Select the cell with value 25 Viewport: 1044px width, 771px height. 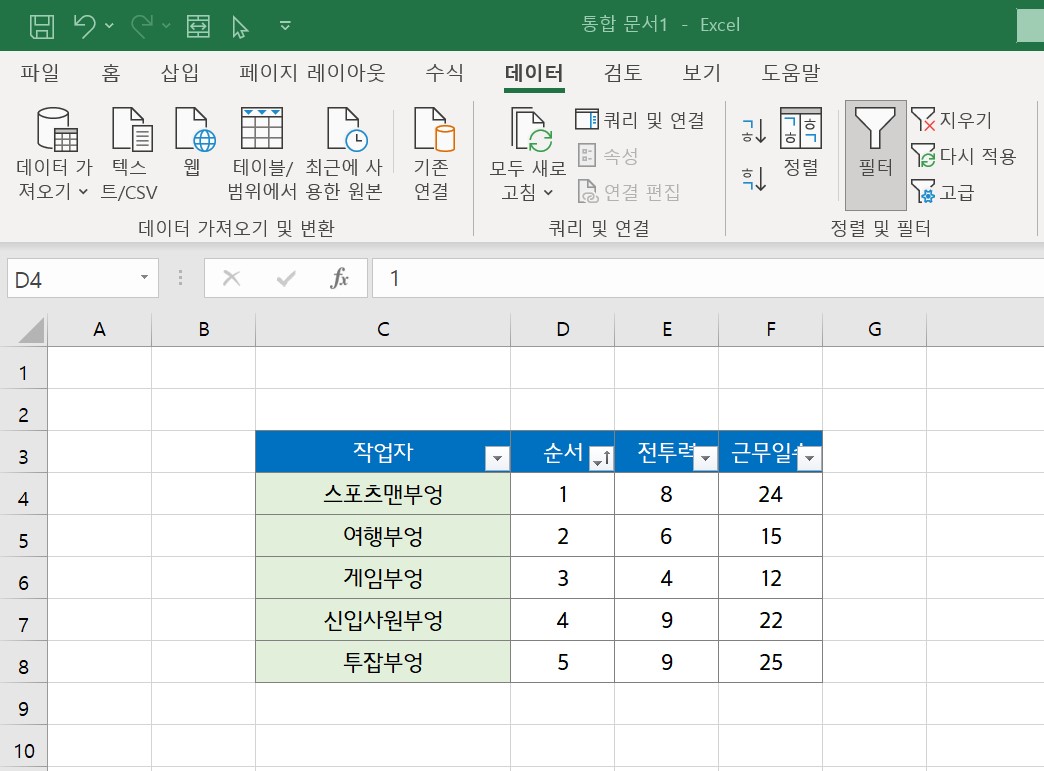point(770,662)
